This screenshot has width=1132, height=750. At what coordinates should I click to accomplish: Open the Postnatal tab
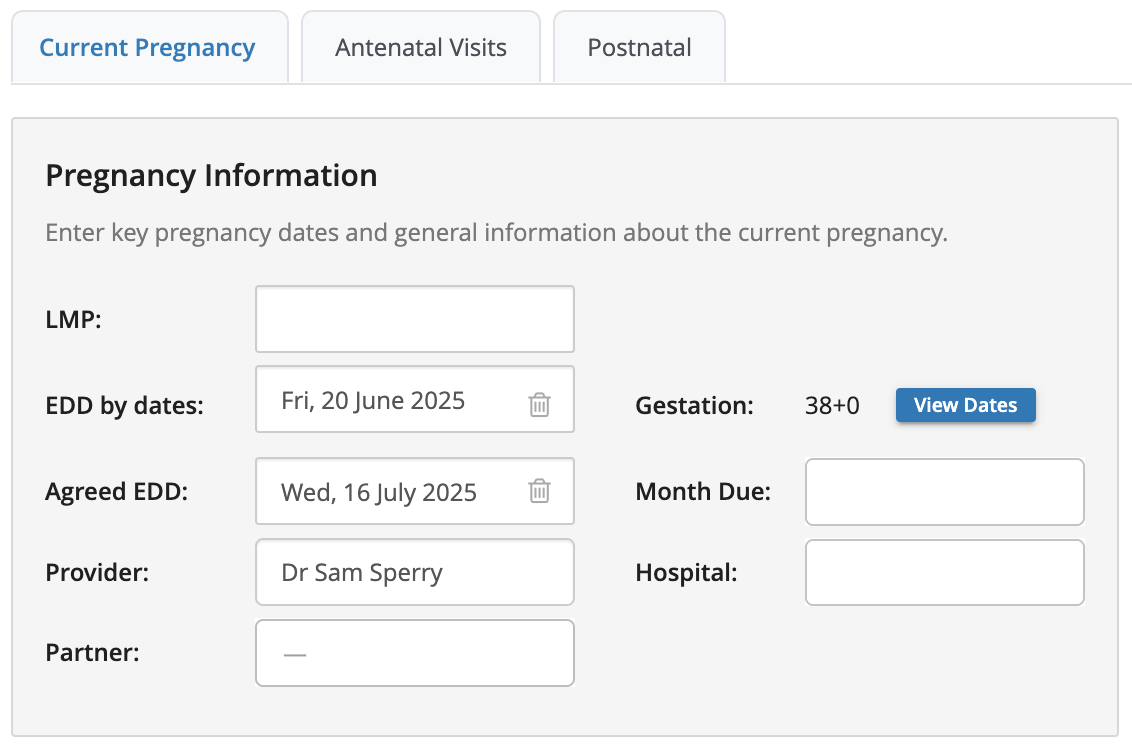(x=639, y=48)
